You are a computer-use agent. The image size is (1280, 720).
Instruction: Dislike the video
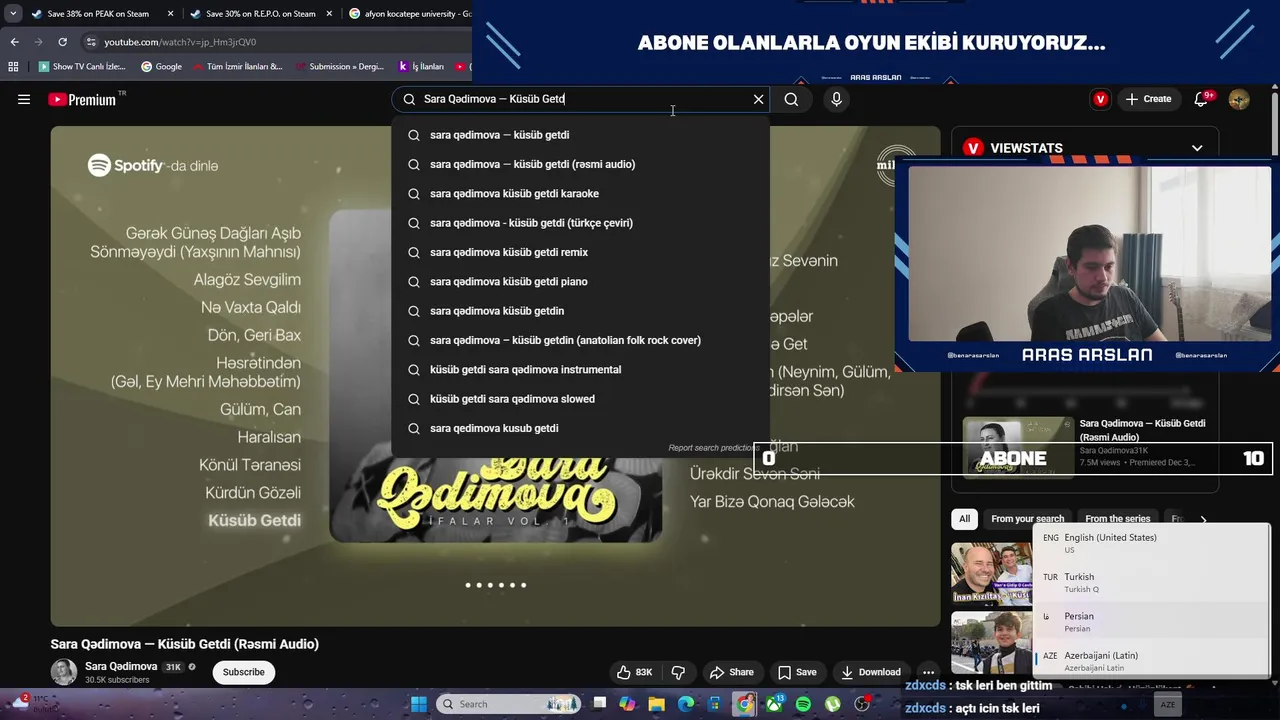click(678, 672)
